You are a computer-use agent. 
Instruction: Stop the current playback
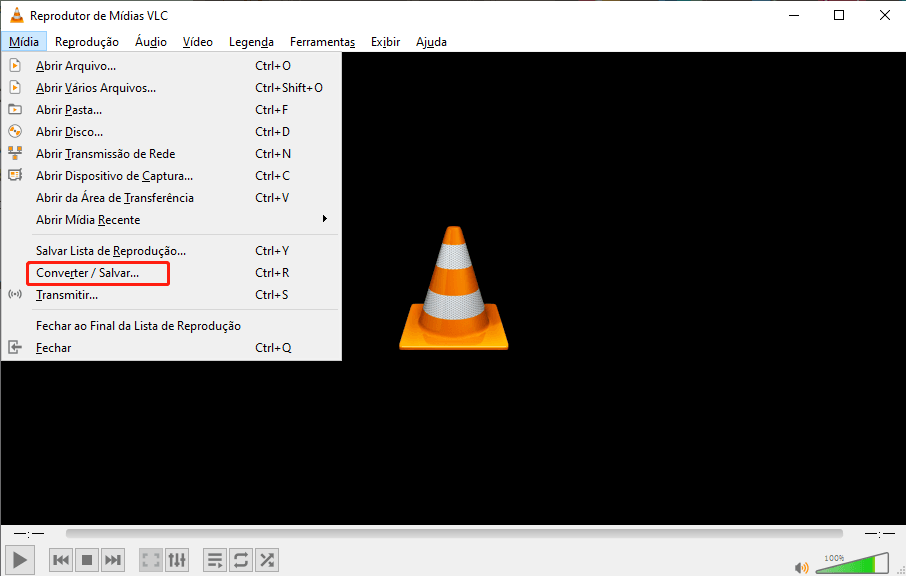coord(86,560)
